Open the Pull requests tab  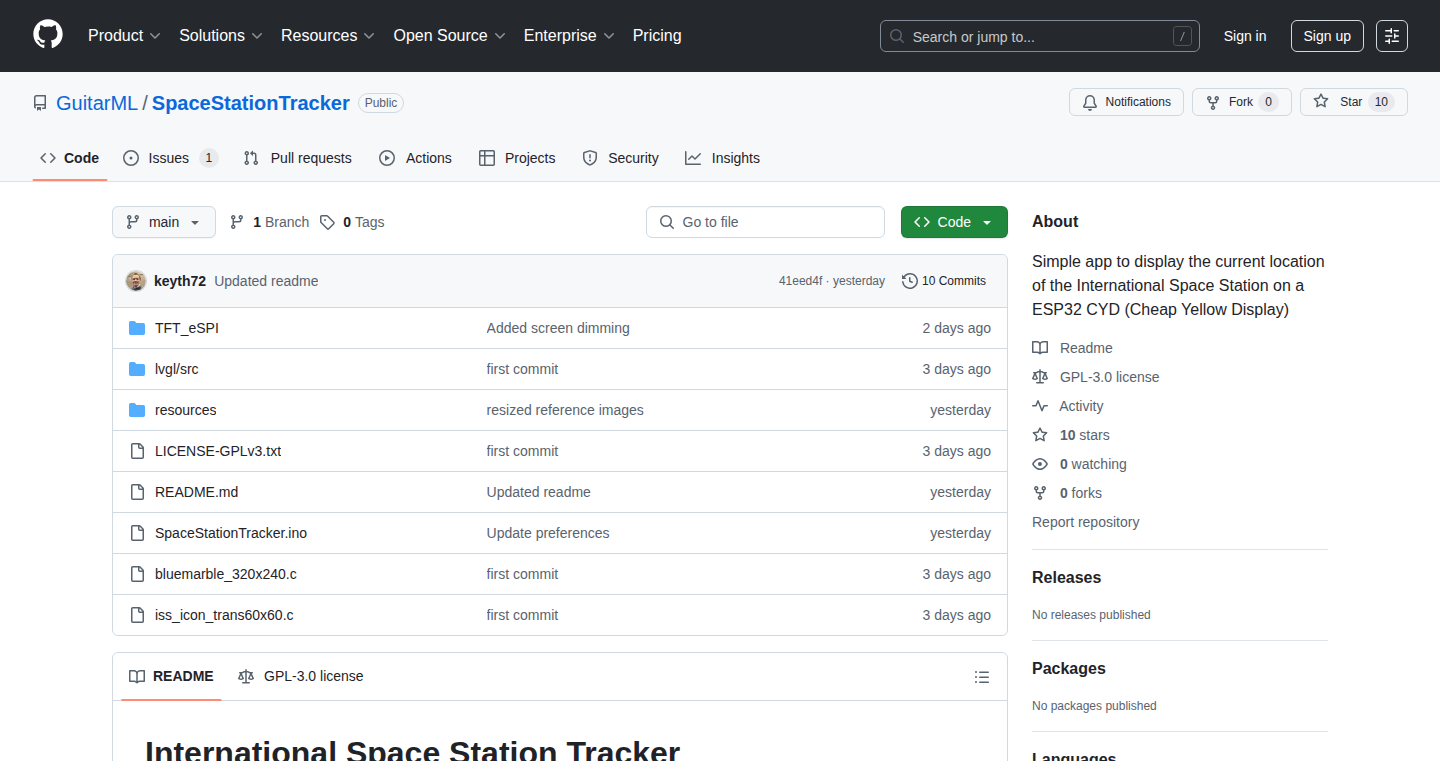pos(298,158)
